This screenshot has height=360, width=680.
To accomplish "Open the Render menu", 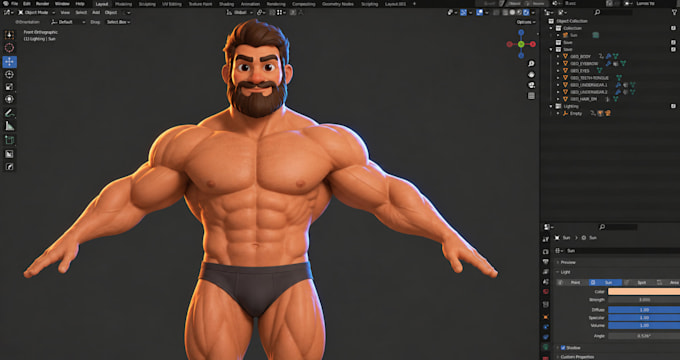I will click(42, 3).
